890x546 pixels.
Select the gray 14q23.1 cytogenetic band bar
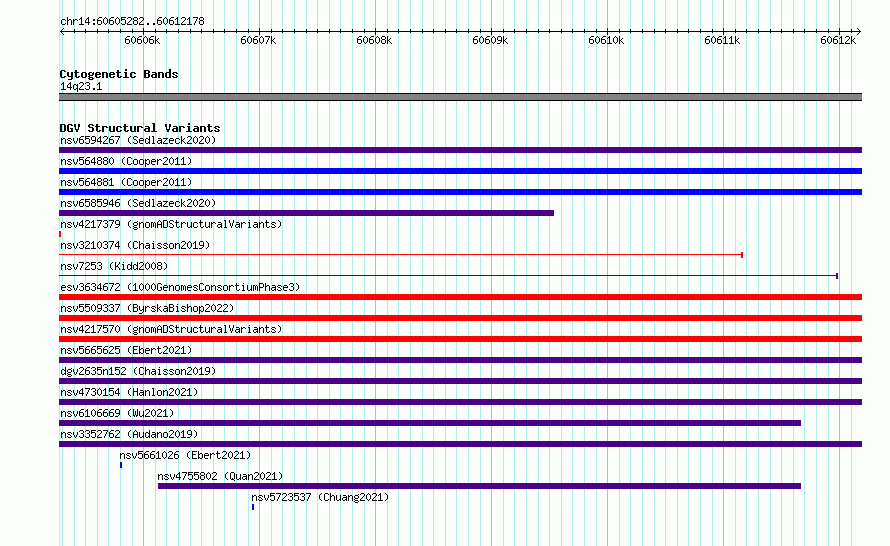460,97
